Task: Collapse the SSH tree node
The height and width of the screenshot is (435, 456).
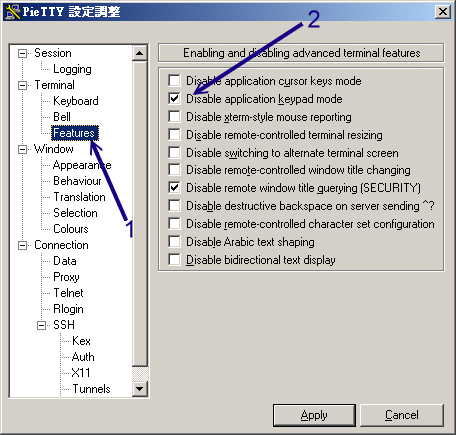Action: [x=41, y=325]
